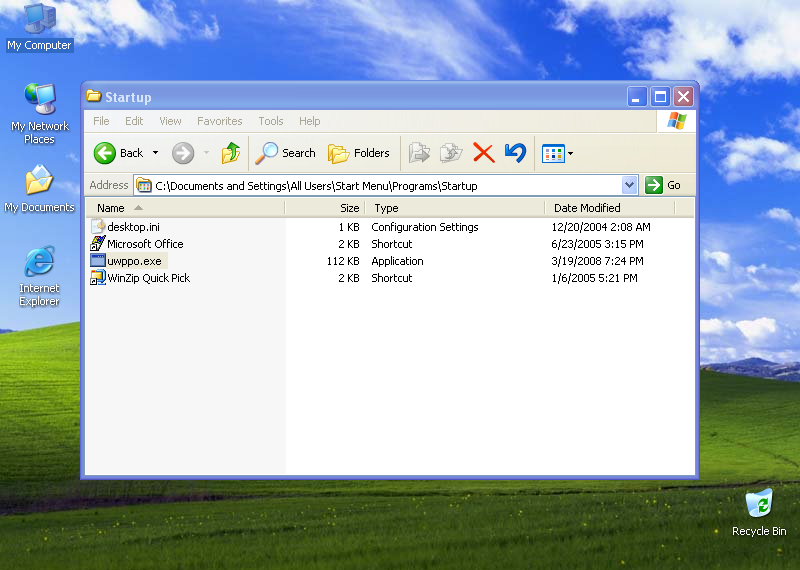Select the uwppo.exe file
This screenshot has height=570, width=800.
pyautogui.click(x=134, y=261)
